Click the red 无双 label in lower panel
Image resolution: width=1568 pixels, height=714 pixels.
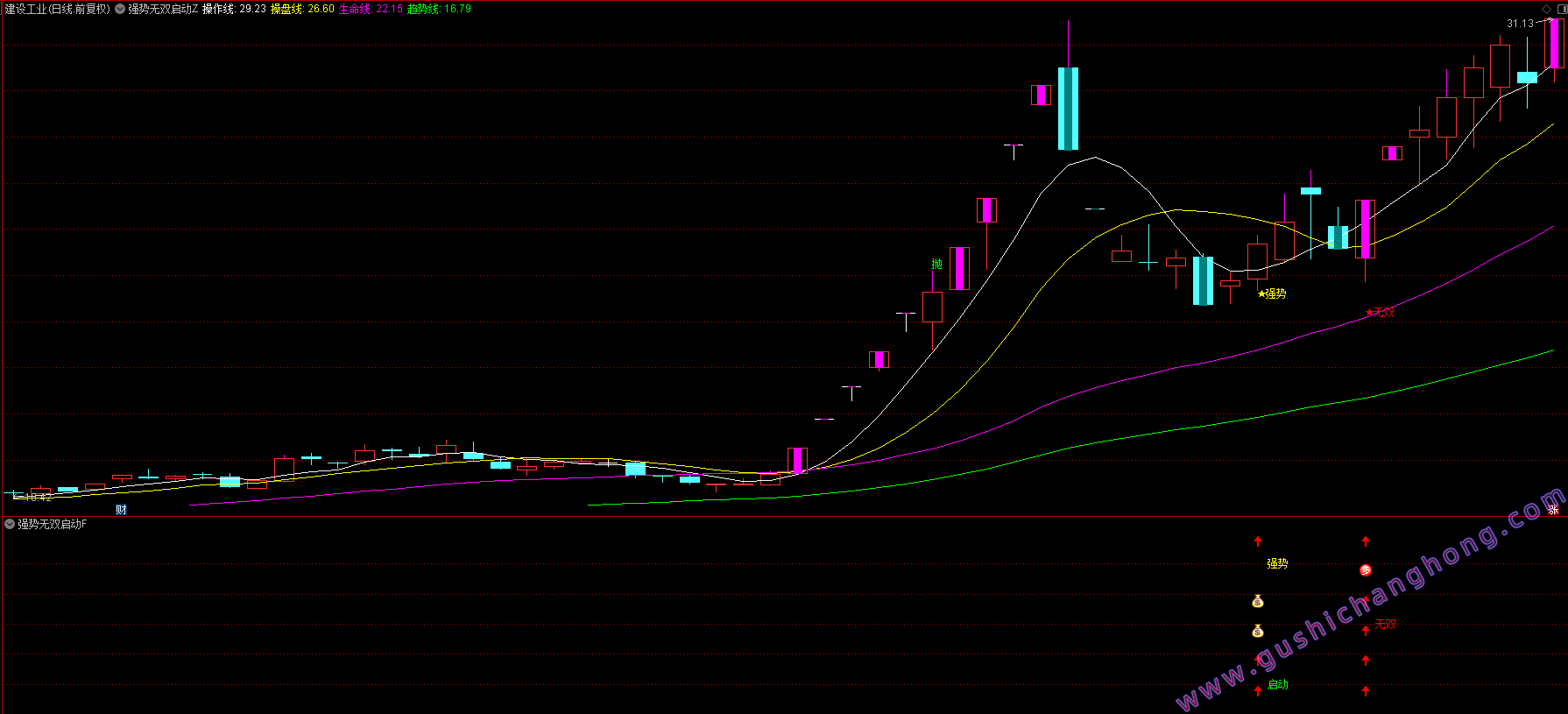coord(1385,624)
